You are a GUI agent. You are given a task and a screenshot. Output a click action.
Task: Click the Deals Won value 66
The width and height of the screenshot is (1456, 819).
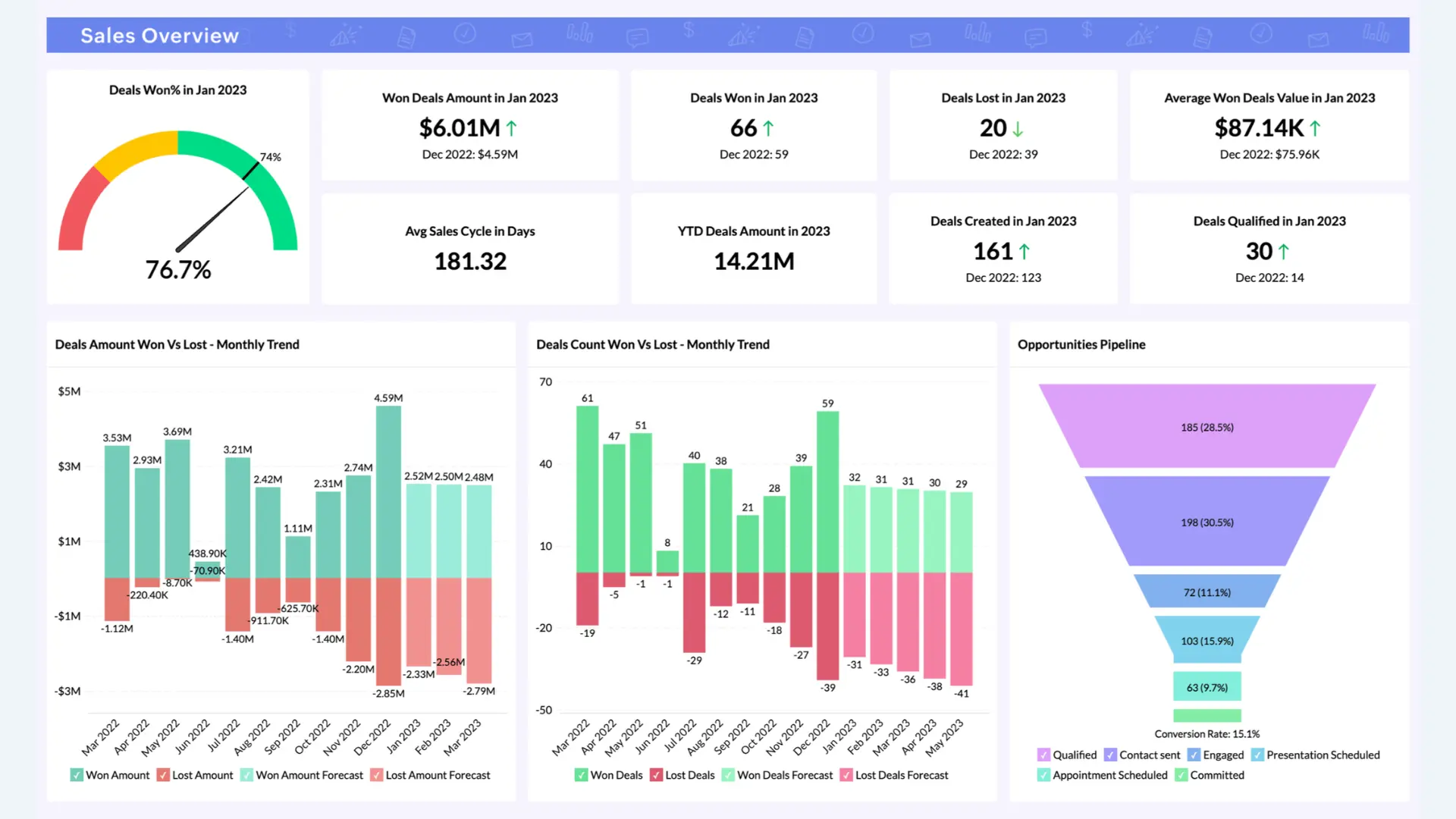(744, 128)
